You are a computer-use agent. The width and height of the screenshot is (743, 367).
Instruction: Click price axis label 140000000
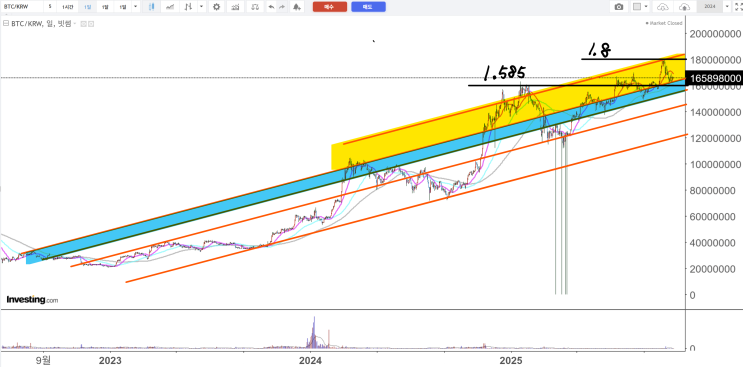click(x=716, y=112)
